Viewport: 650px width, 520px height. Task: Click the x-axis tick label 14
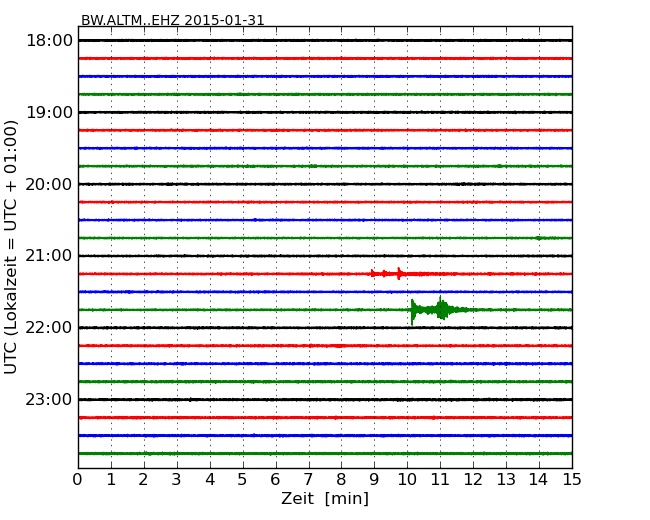(538, 479)
